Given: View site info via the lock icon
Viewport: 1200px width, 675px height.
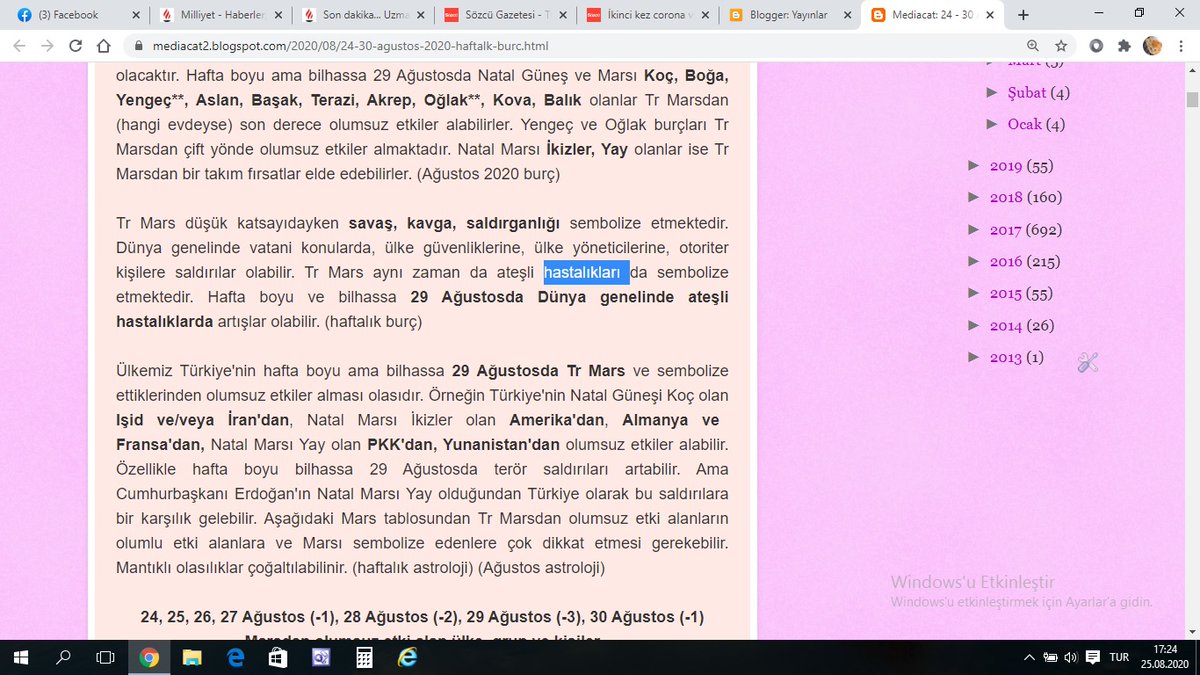Looking at the screenshot, I should pyautogui.click(x=139, y=47).
